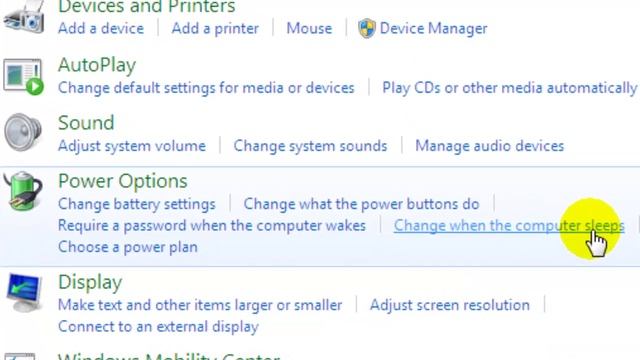Open Manage audio devices
Viewport: 640px width, 360px height.
coord(489,146)
